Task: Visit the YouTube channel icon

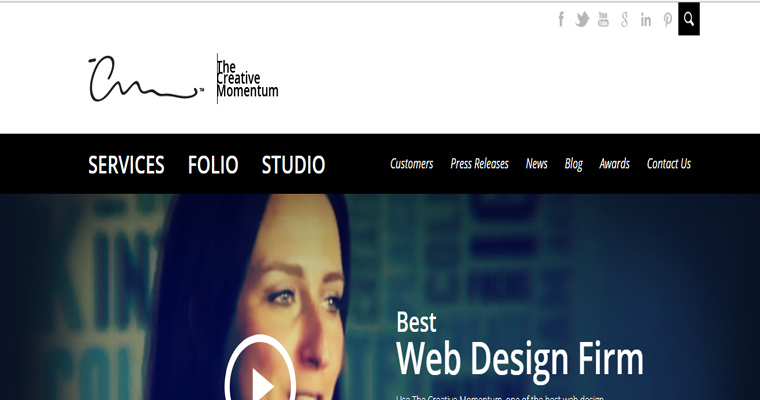Action: coord(603,19)
